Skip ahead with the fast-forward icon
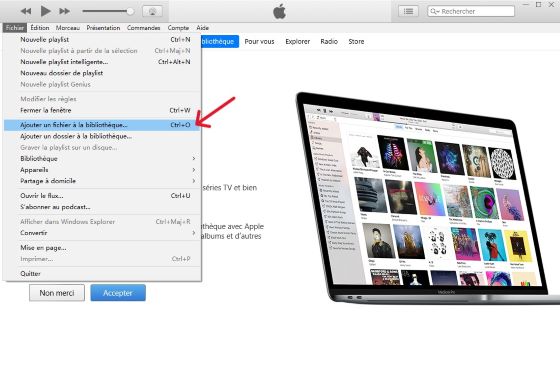This screenshot has width=560, height=369. (65, 11)
